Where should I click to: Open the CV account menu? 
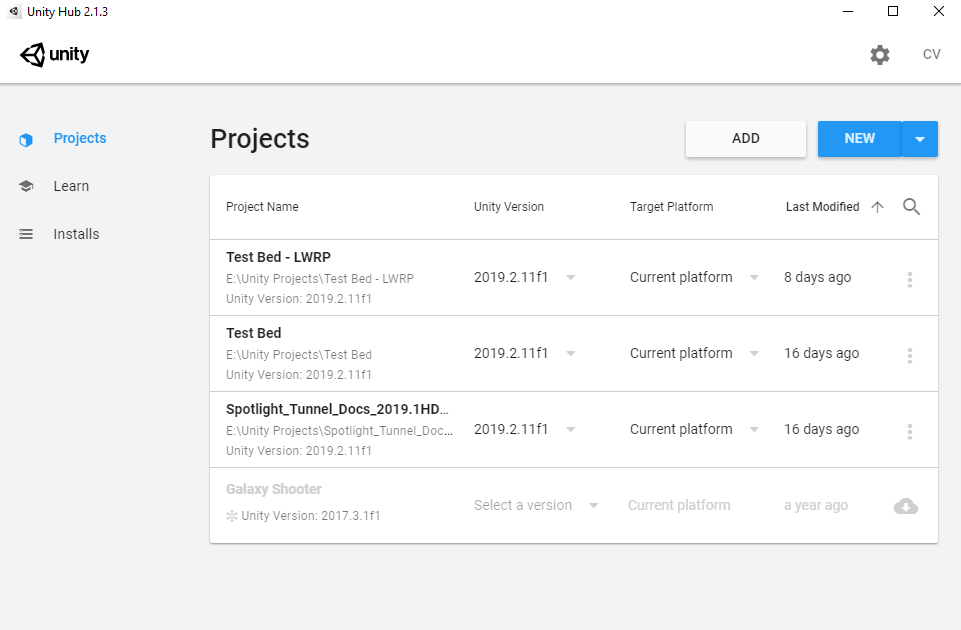931,55
